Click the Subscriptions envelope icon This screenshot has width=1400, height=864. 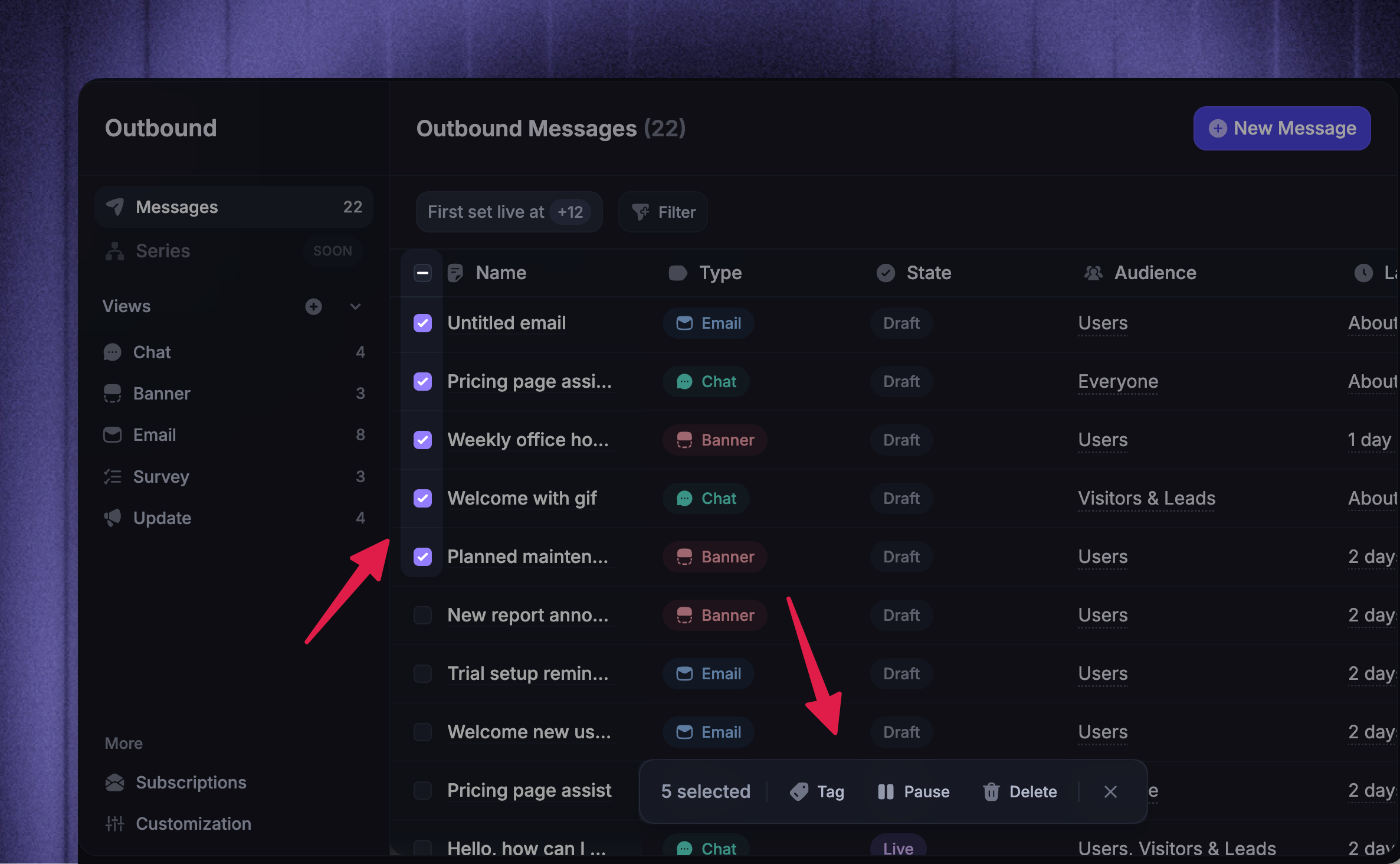(114, 783)
